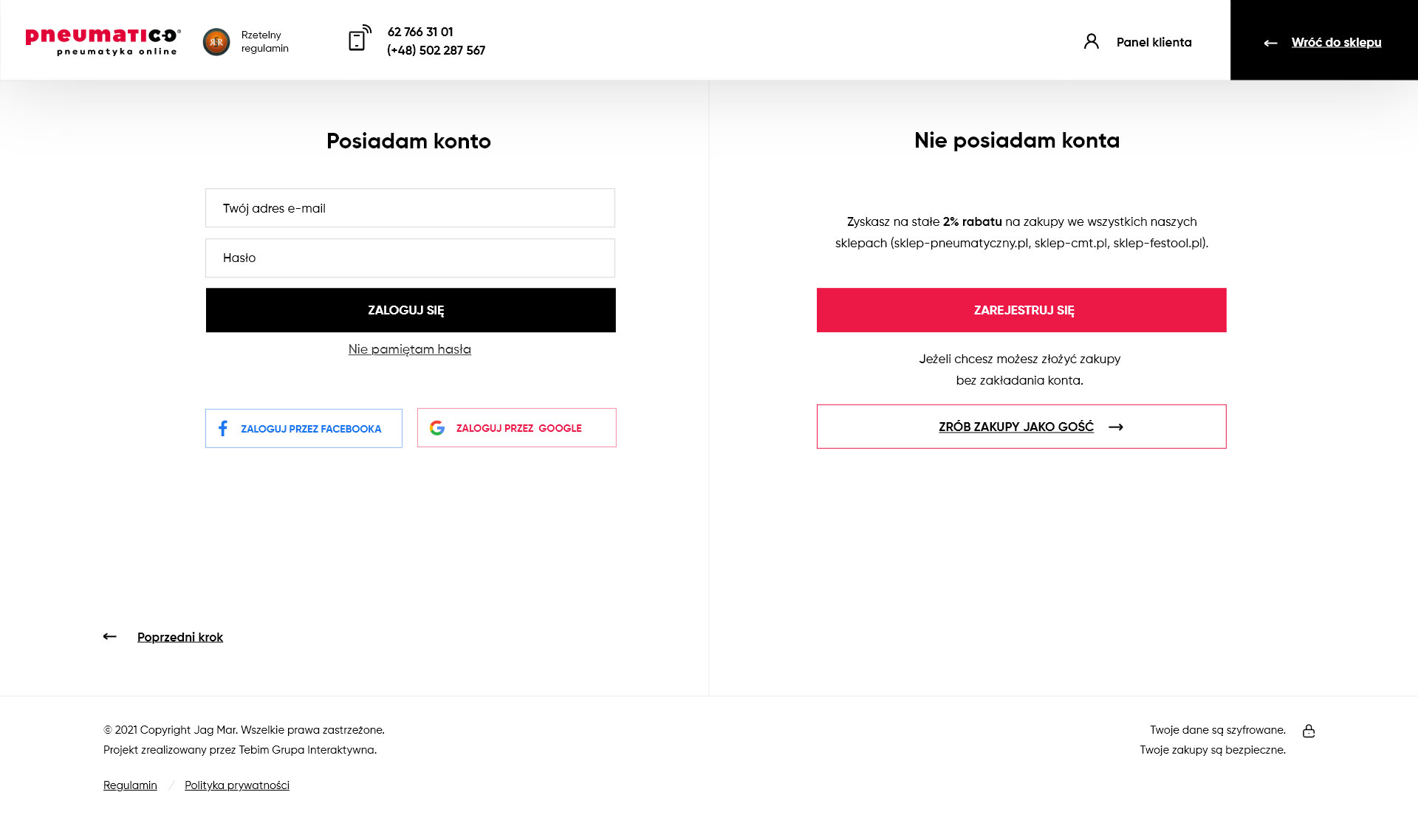Open the Polityka prywatności link
This screenshot has width=1418, height=840.
[237, 785]
